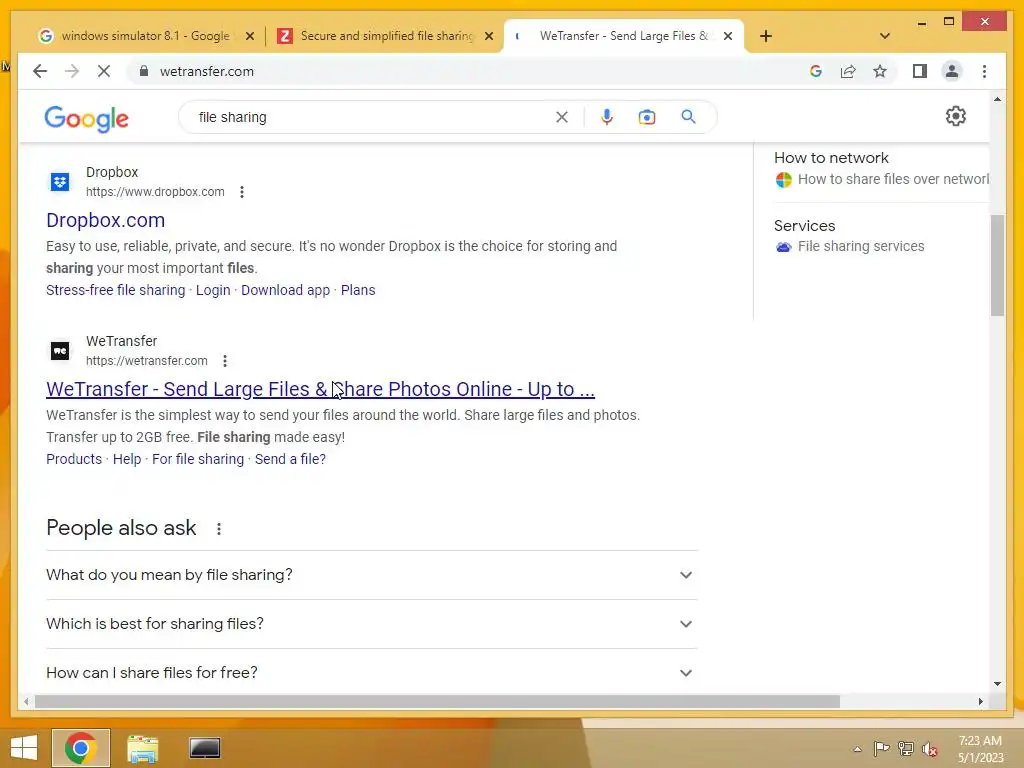Bookmark this tab with star
Screen dimensions: 1024x768
coord(880,71)
